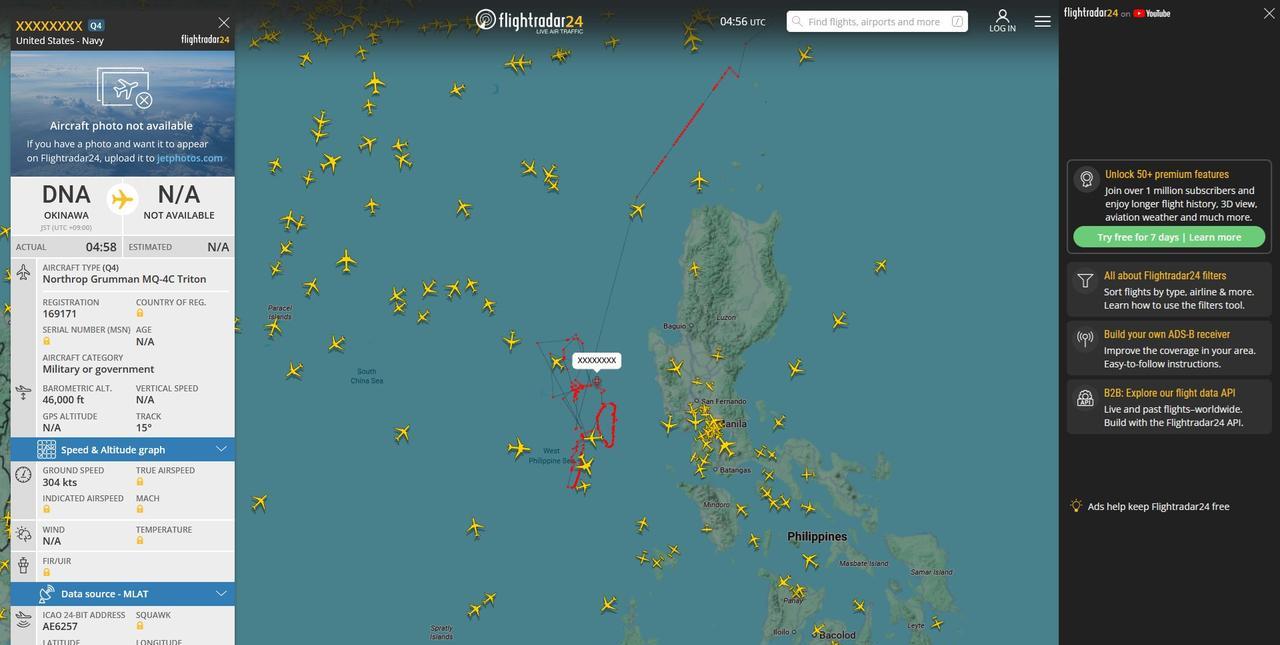Collapse the Data source - MLAT section

coord(222,593)
